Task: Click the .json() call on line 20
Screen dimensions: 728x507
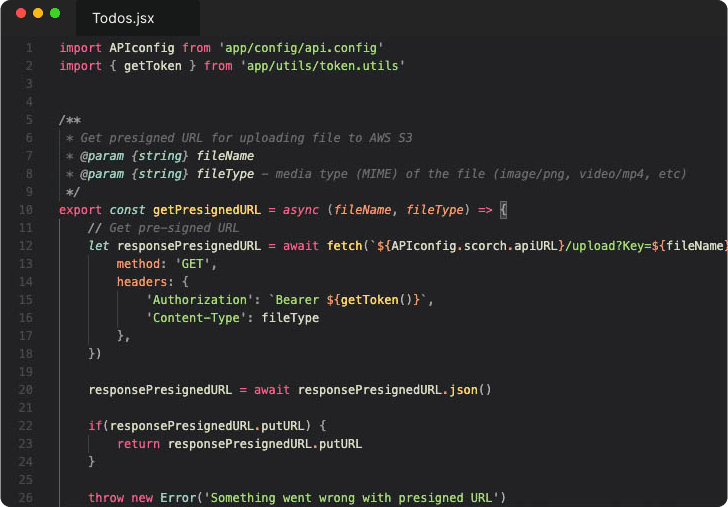Action: pyautogui.click(x=466, y=390)
